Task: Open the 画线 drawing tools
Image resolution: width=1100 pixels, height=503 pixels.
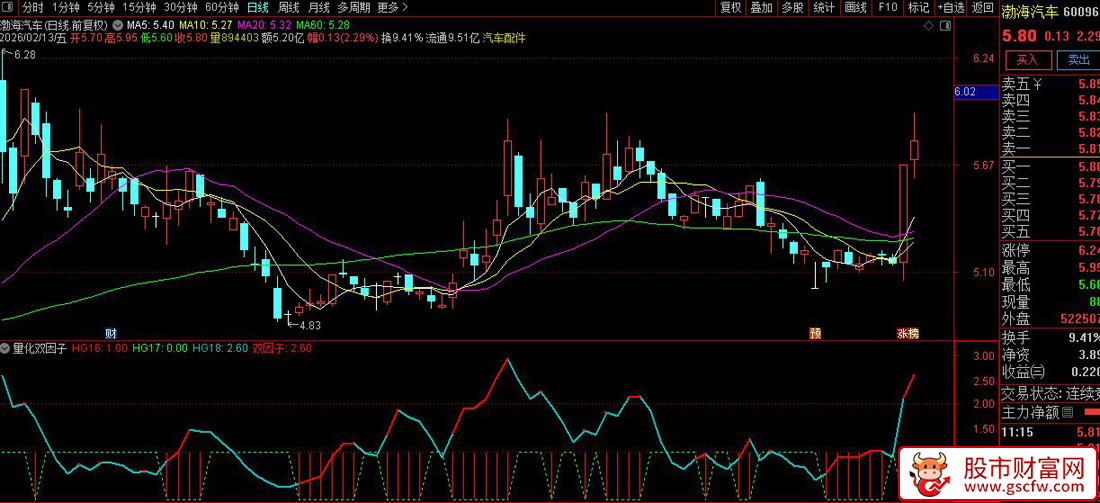Action: coord(855,7)
